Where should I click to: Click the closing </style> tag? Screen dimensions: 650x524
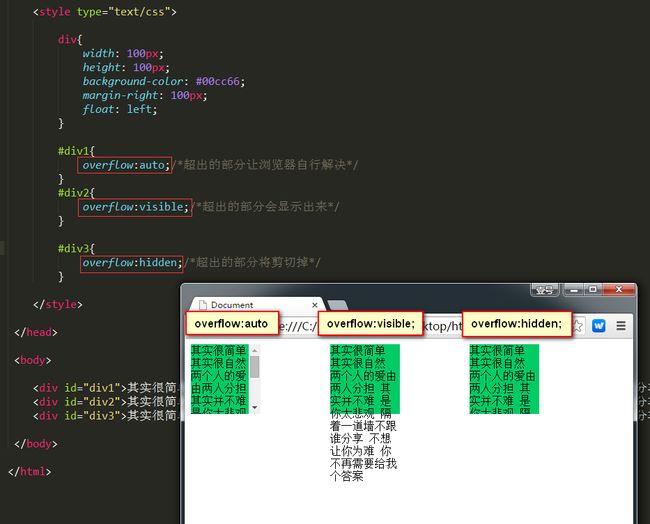58,304
